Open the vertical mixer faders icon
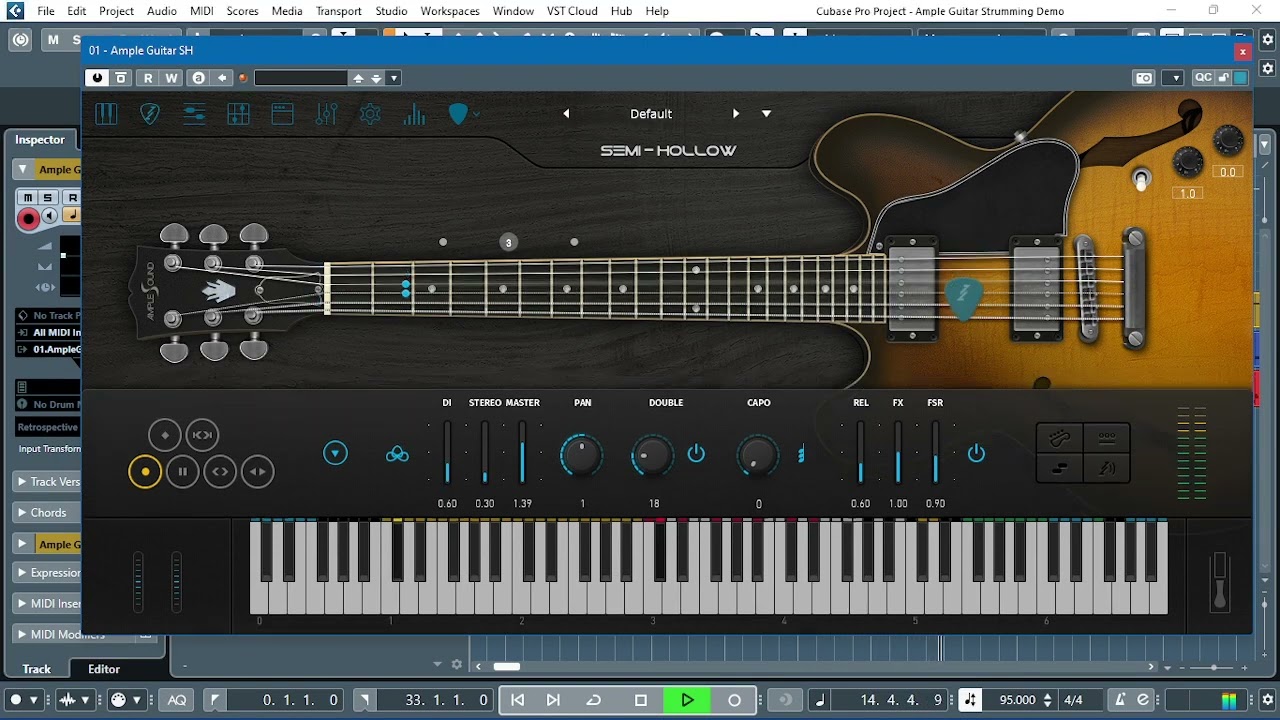Screen dimensions: 1280x720 click(326, 114)
